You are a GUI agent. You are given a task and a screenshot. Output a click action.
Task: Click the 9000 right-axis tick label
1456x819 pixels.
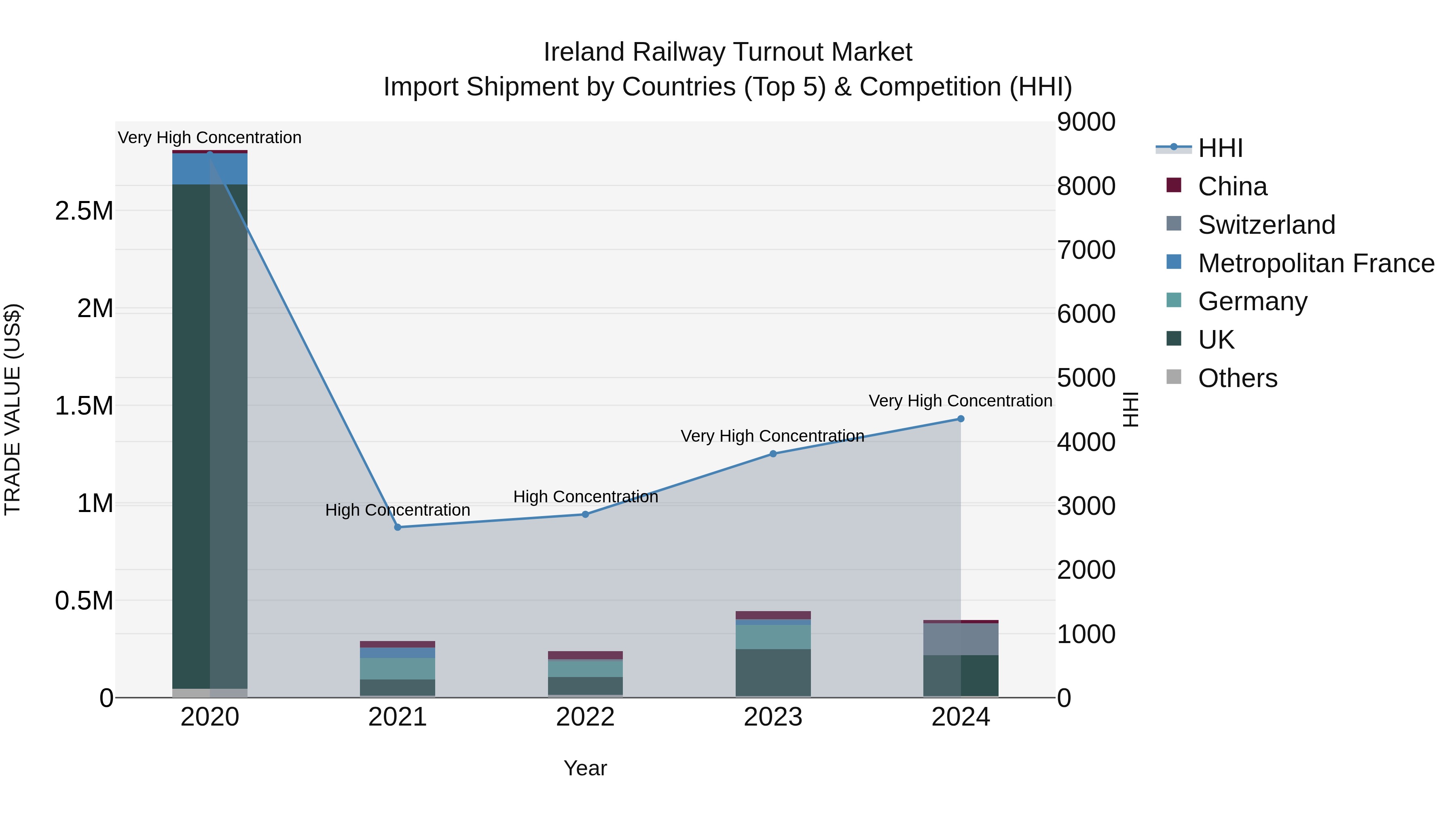(1086, 122)
